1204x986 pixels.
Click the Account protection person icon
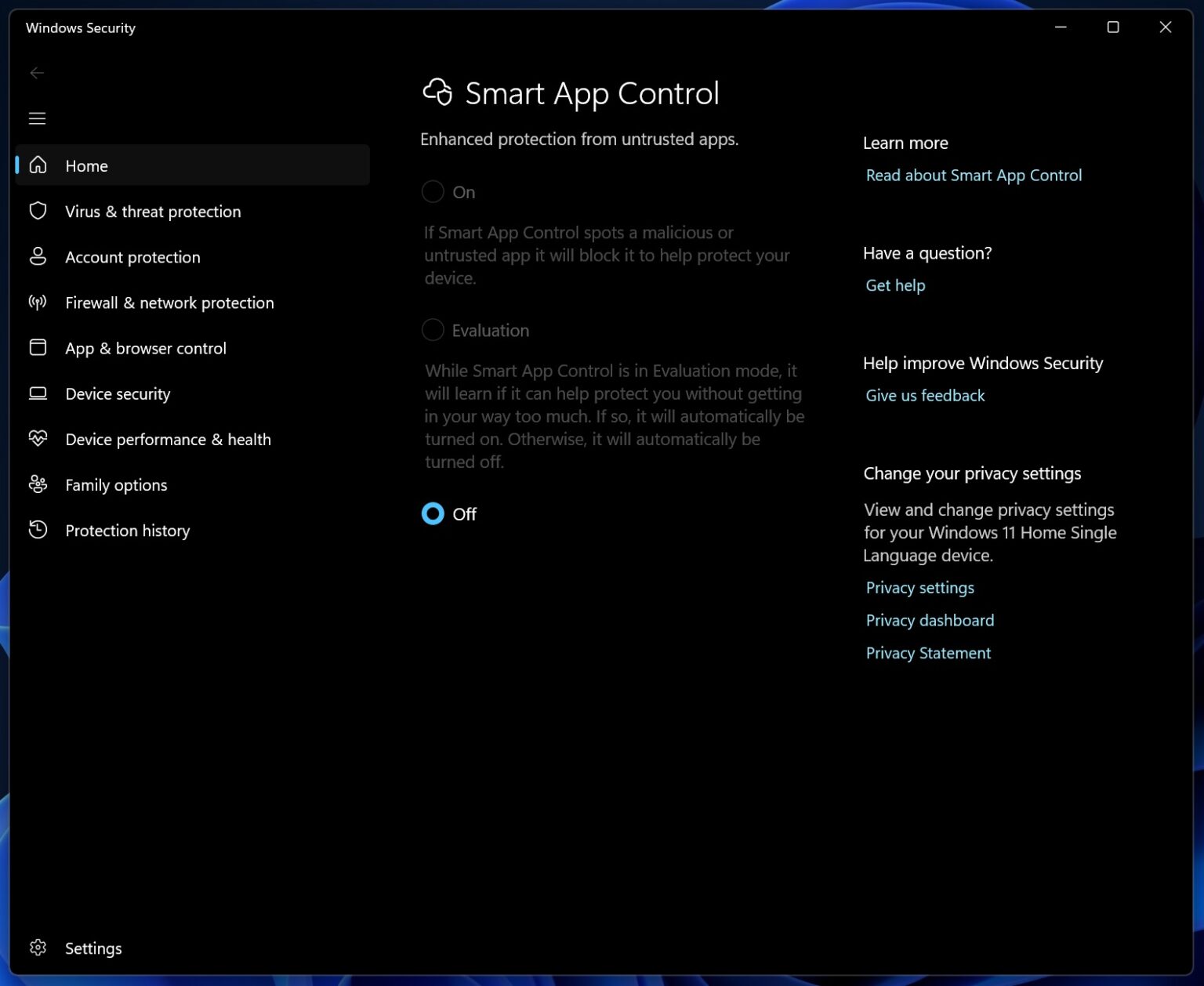click(x=38, y=256)
